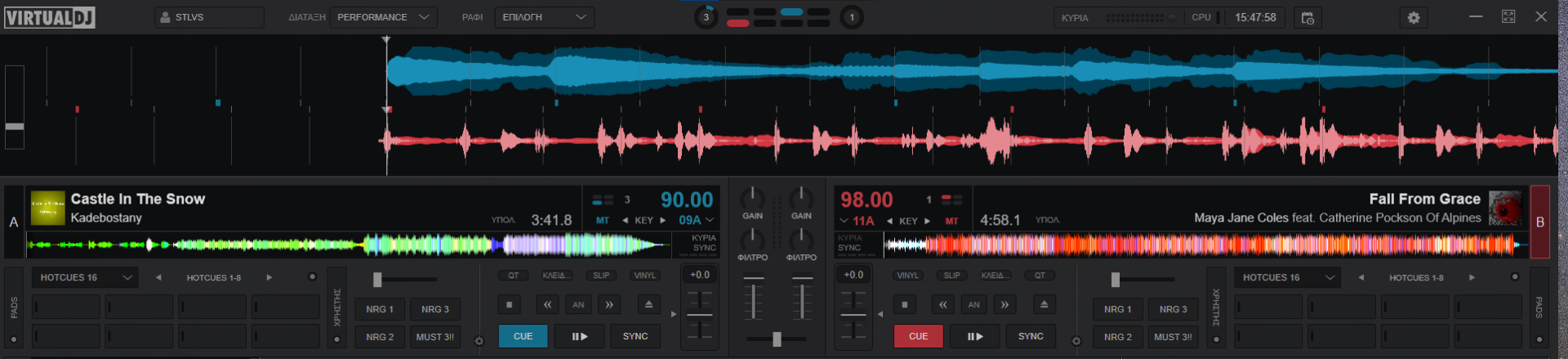Stop deck A with the square stop button

coord(509,305)
